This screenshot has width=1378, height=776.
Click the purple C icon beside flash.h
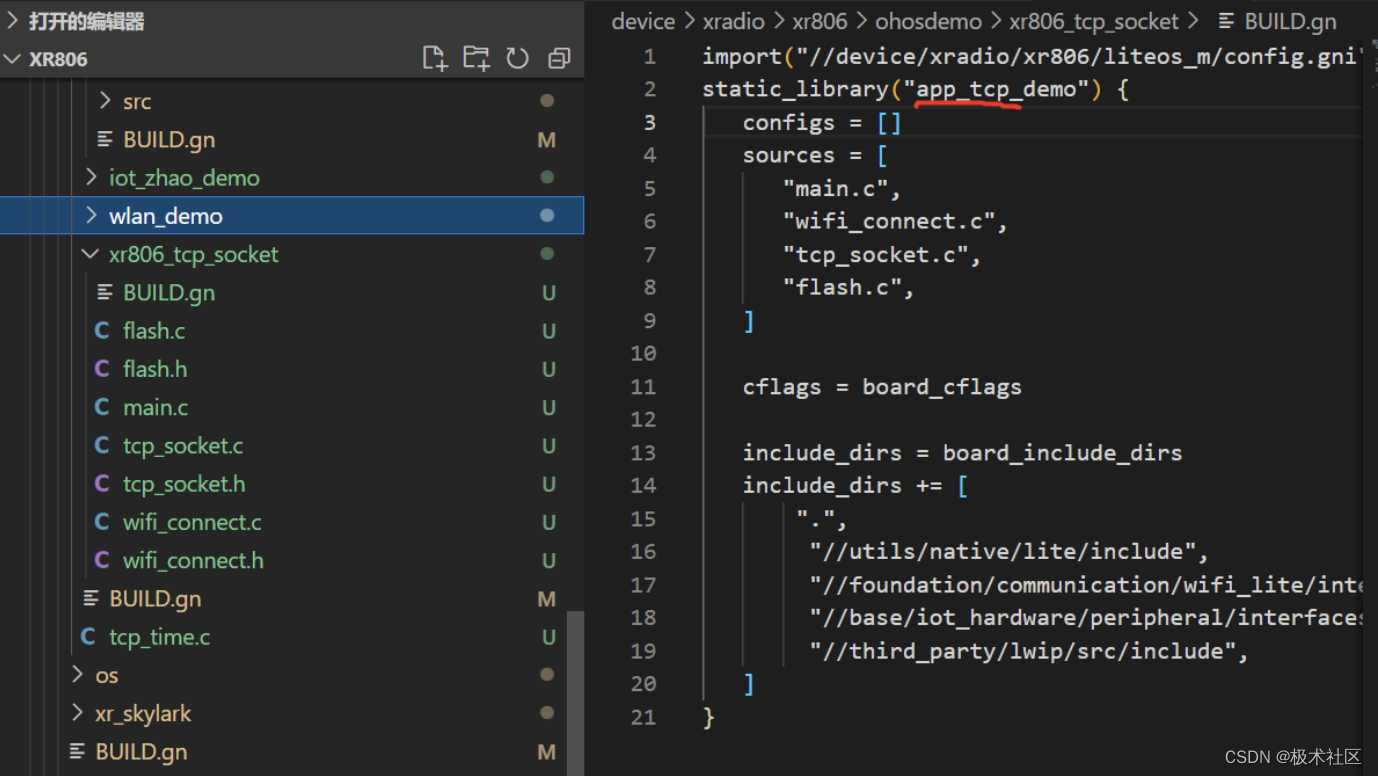[x=101, y=369]
